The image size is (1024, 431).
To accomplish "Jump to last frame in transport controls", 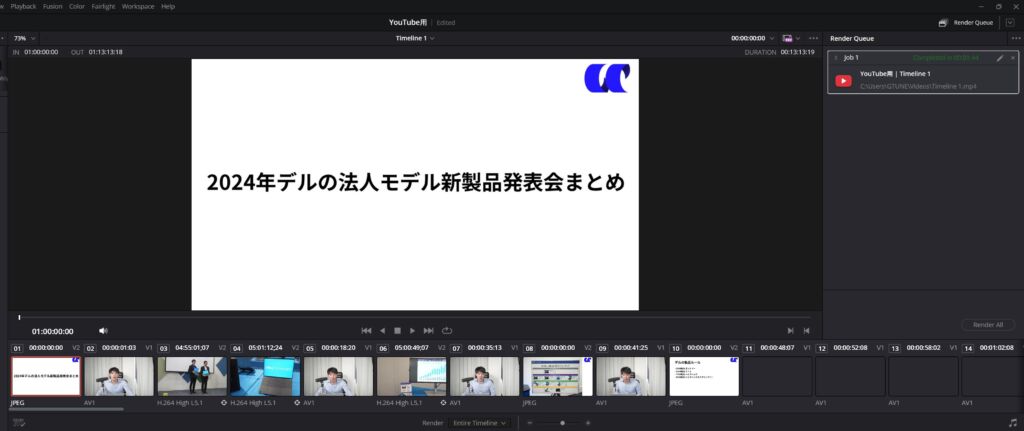I will pyautogui.click(x=428, y=331).
